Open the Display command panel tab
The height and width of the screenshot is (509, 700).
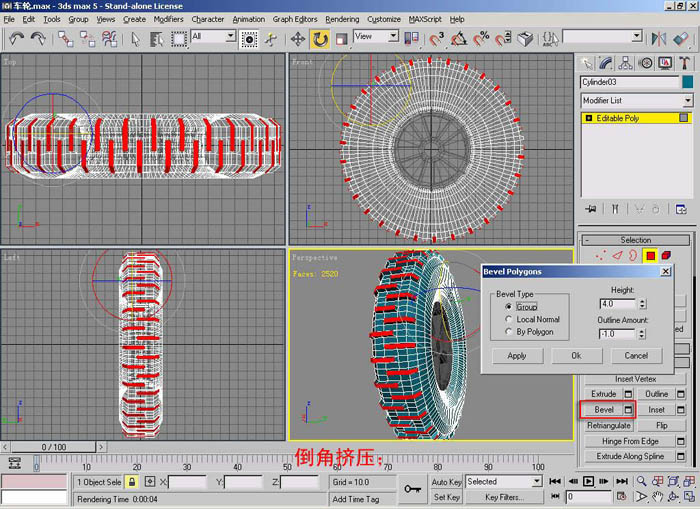coord(665,63)
